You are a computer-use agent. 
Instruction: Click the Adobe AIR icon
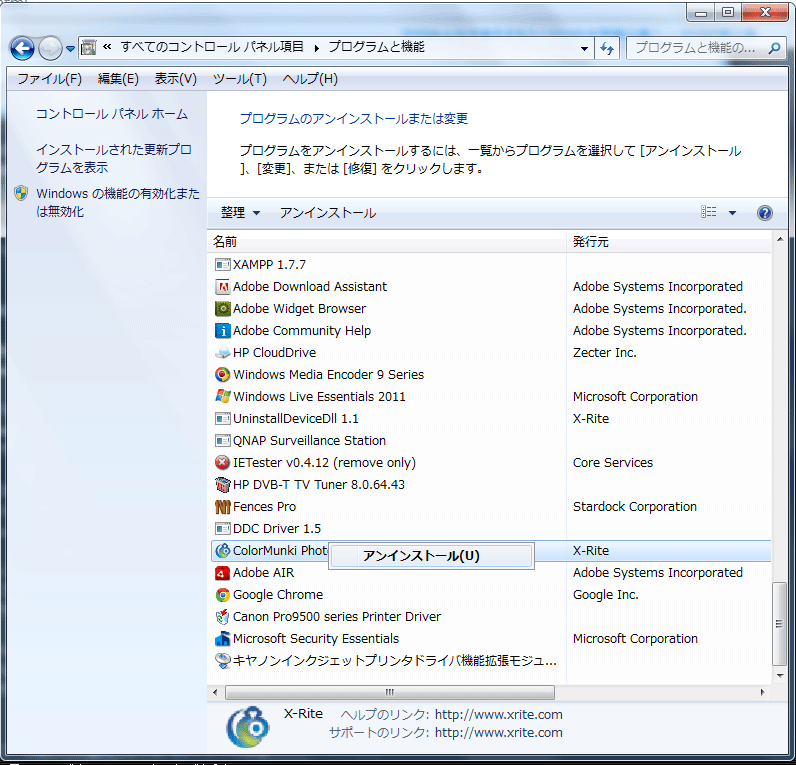pyautogui.click(x=222, y=573)
